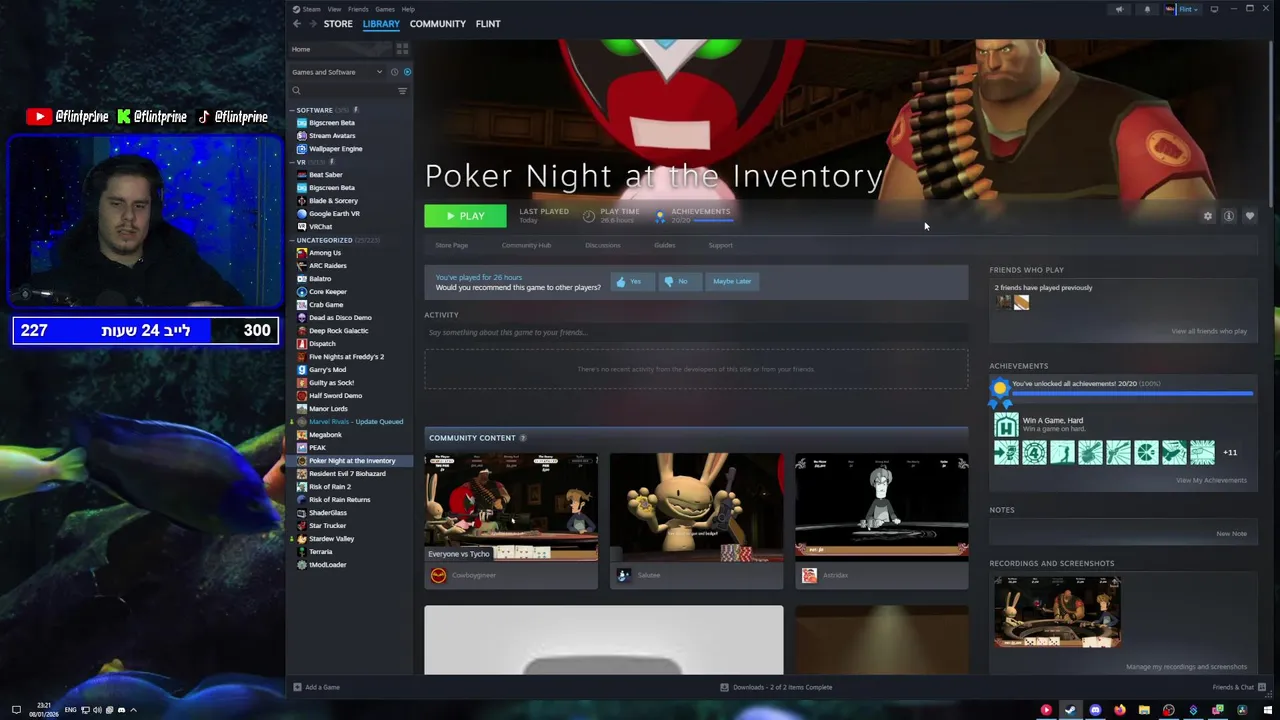Switch to the COMMUNITY tab

pos(437,24)
